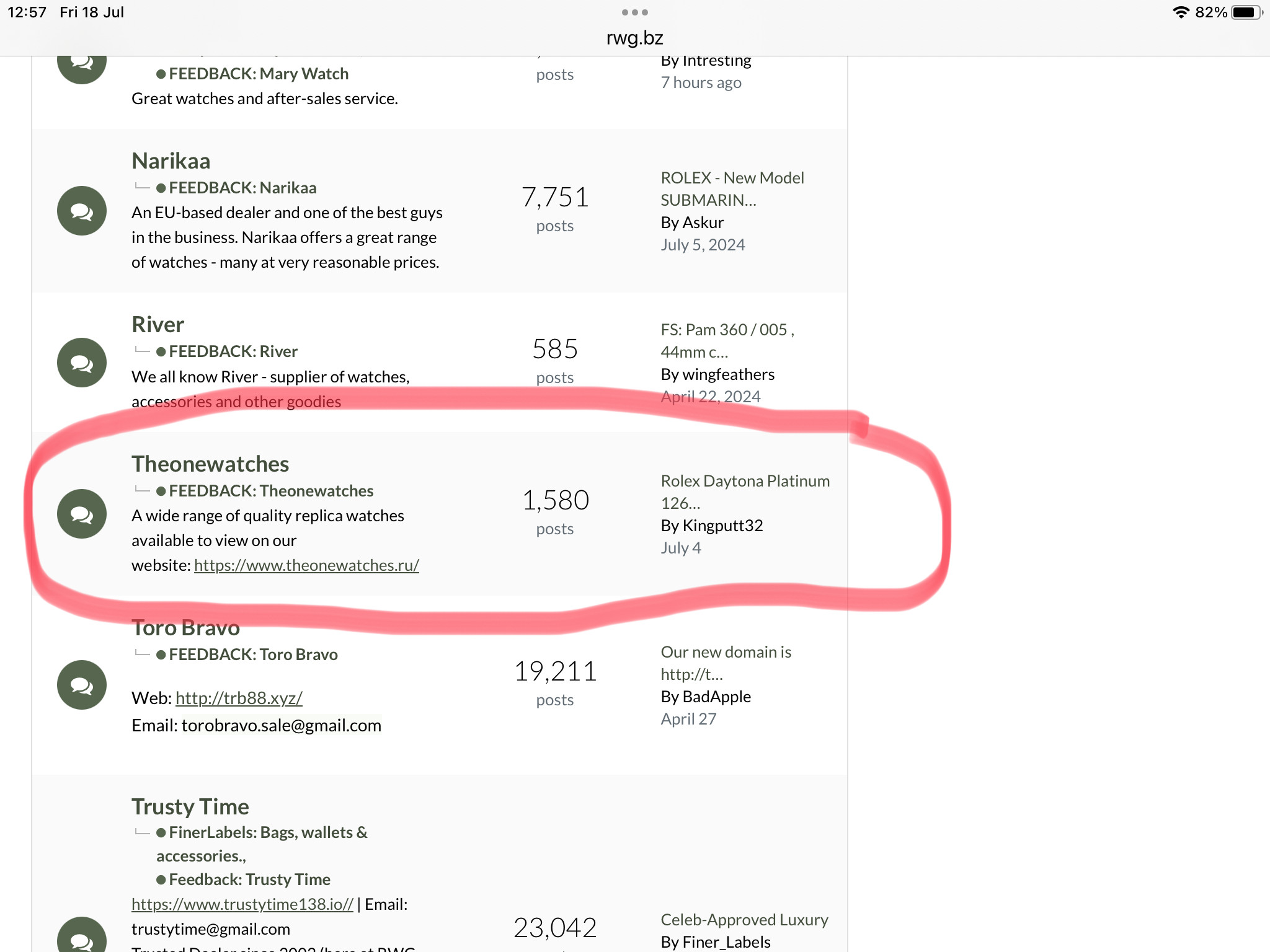View Askur's user profile
Screen dimensions: 1270x952
tap(703, 223)
